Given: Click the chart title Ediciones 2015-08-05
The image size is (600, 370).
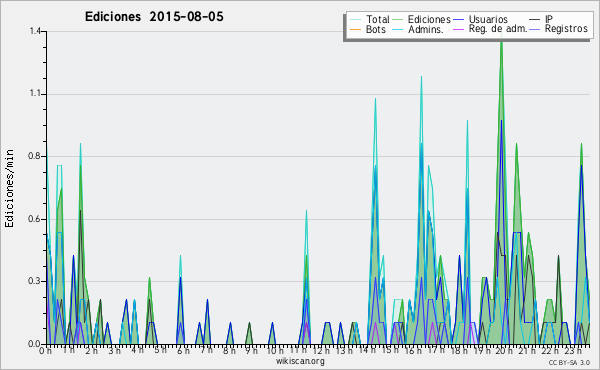Looking at the screenshot, I should coord(154,17).
